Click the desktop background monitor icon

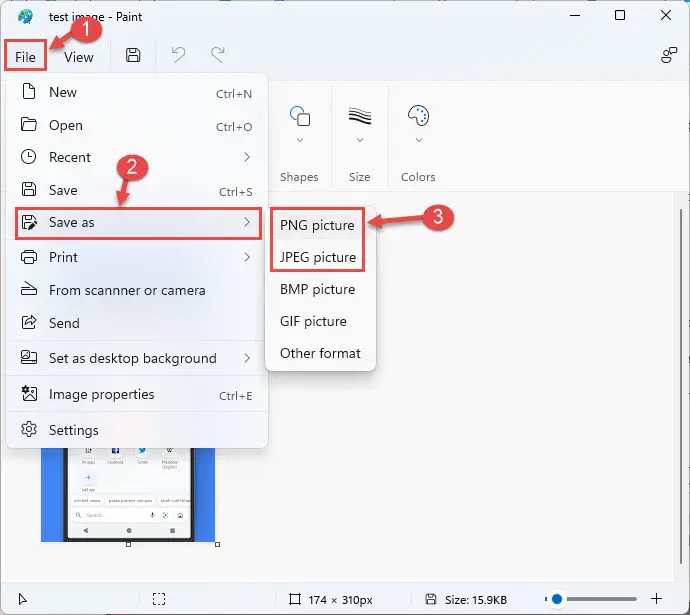[x=29, y=357]
